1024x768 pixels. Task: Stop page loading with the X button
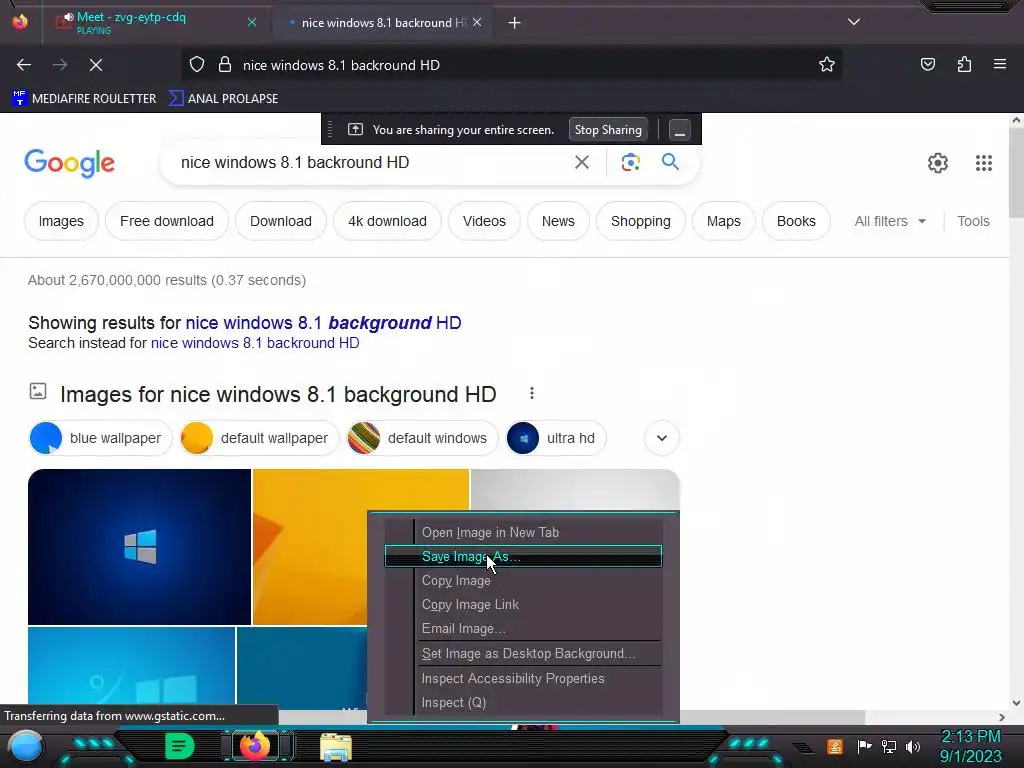coord(95,65)
